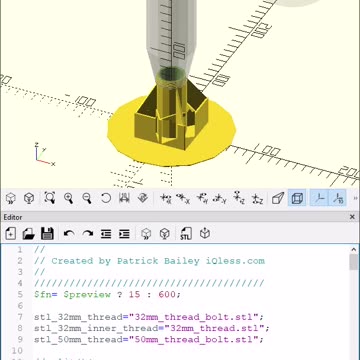The width and height of the screenshot is (360, 360).
Task: Switch to the +Z axis view
Action: (x=239, y=199)
